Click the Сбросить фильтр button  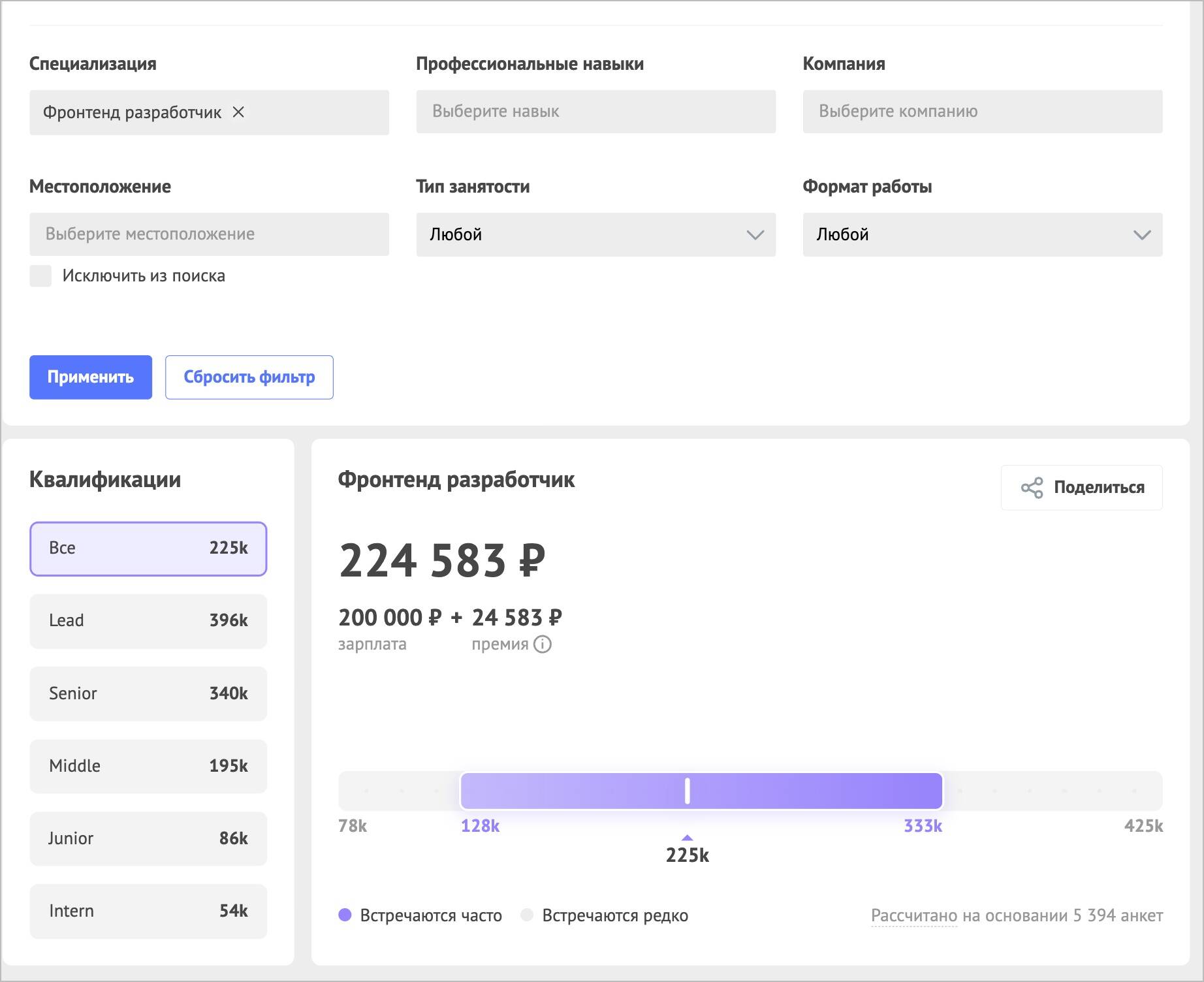tap(249, 377)
